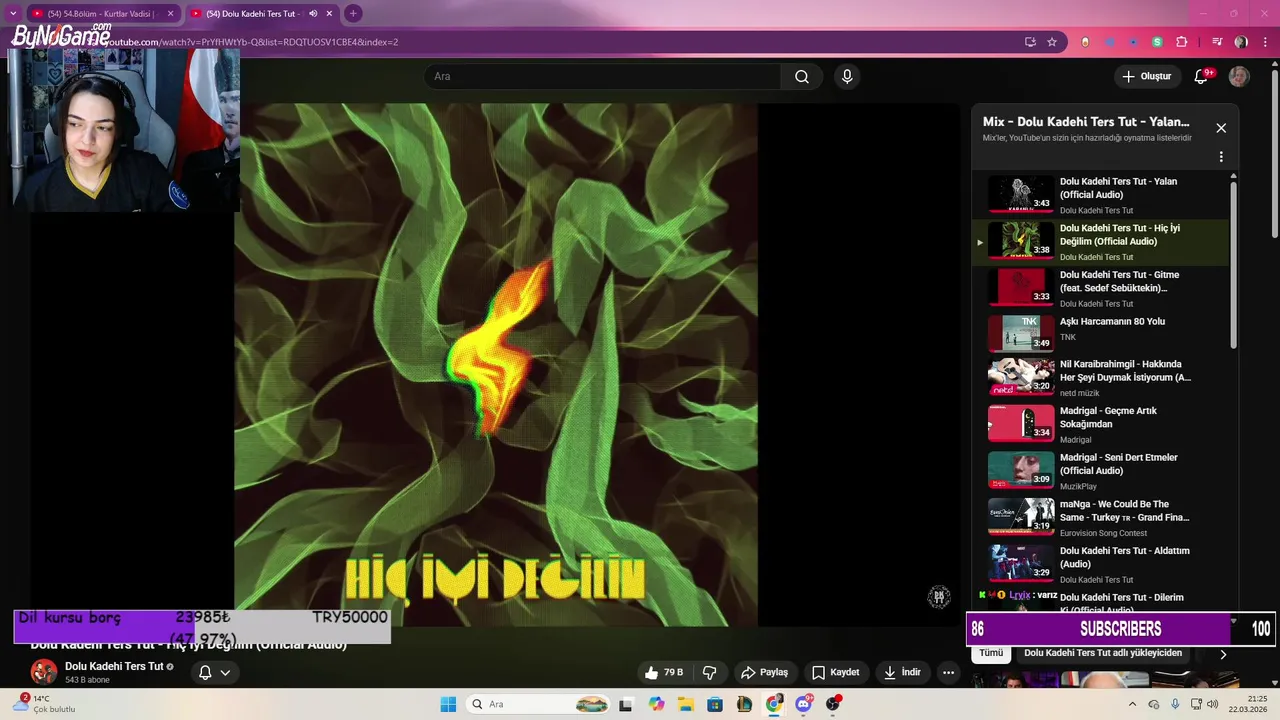The image size is (1280, 720).
Task: Start voice search with the microphone icon
Action: [x=847, y=77]
